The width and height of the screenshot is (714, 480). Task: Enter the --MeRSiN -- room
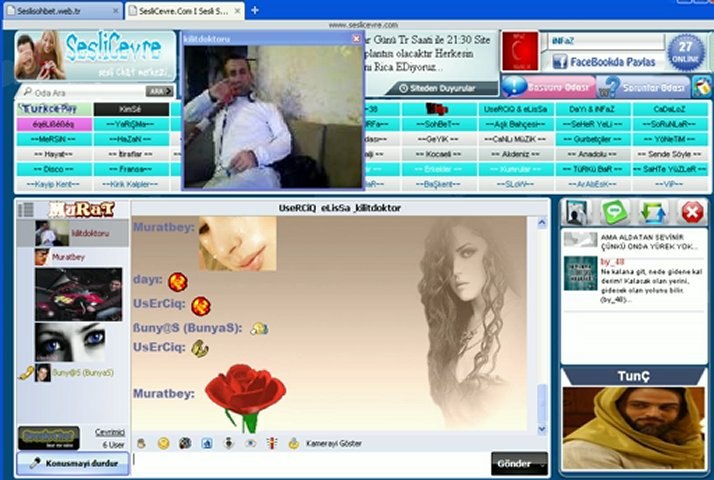pos(54,139)
